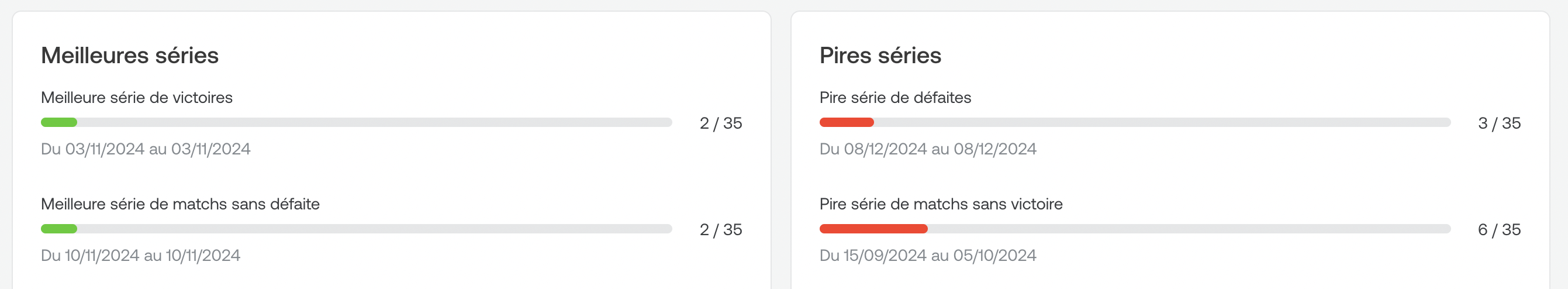The image size is (1568, 289).
Task: Click the red défaites streak progress bar
Action: click(x=846, y=122)
